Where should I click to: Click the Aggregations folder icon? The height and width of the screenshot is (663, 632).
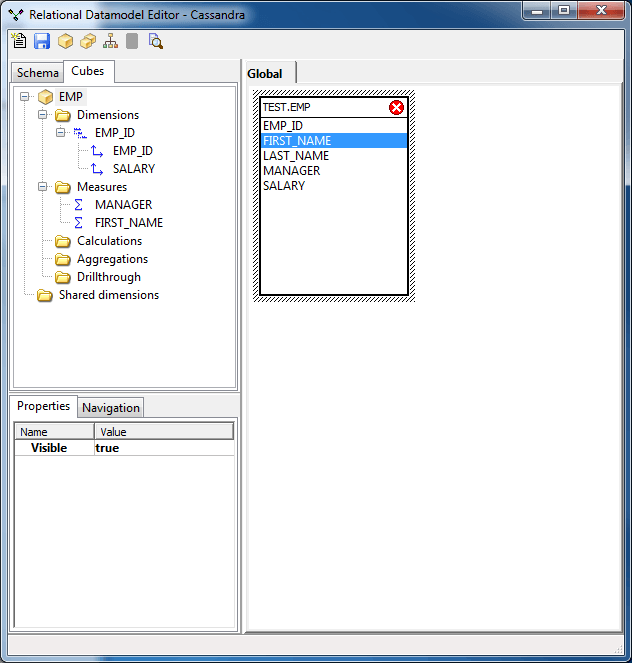pos(63,259)
